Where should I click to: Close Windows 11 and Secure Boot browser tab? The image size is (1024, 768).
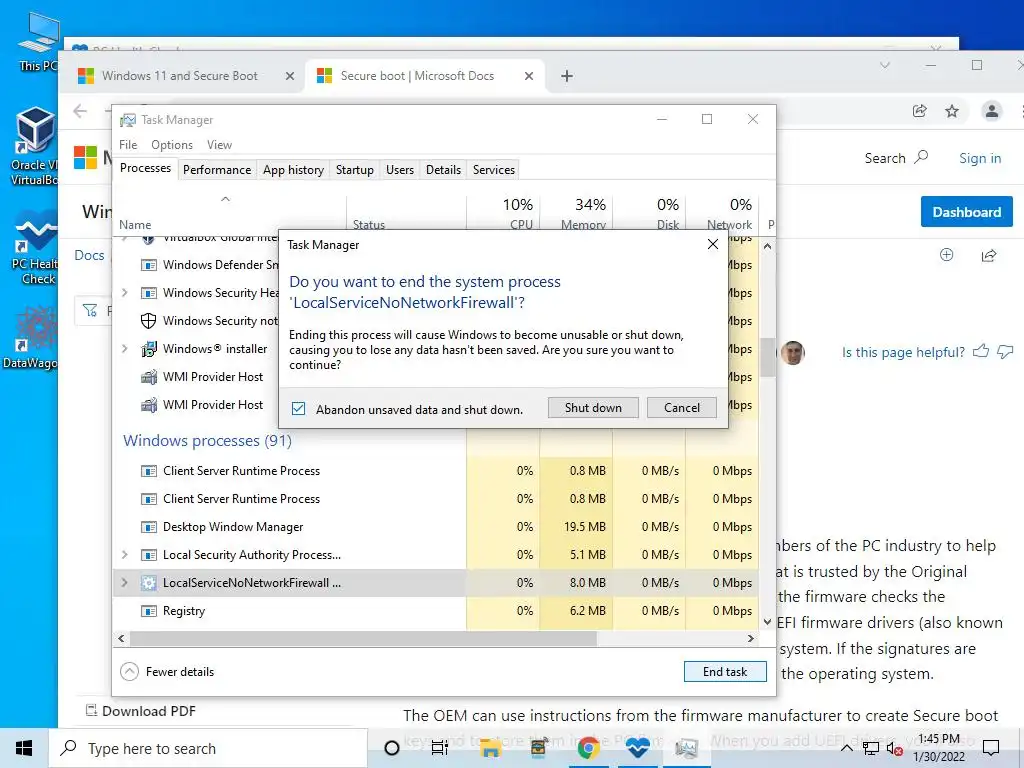(290, 76)
